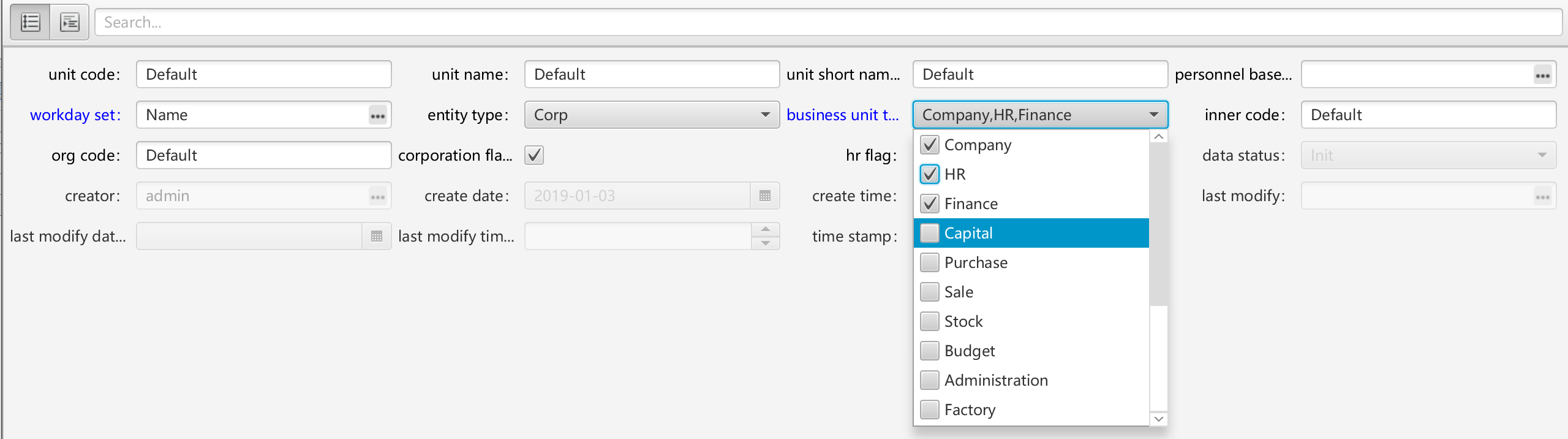Open the entity type Corp dropdown
This screenshot has height=439, width=1568.
[652, 115]
